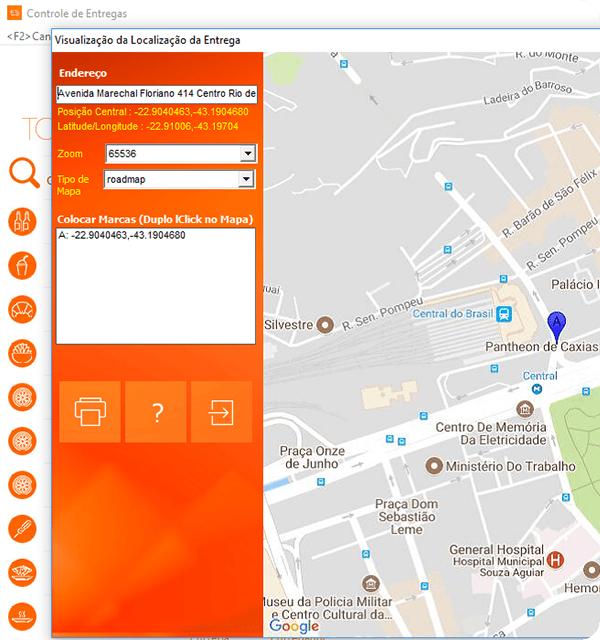Click the blue map marker A
This screenshot has height=640, width=600.
(x=556, y=327)
